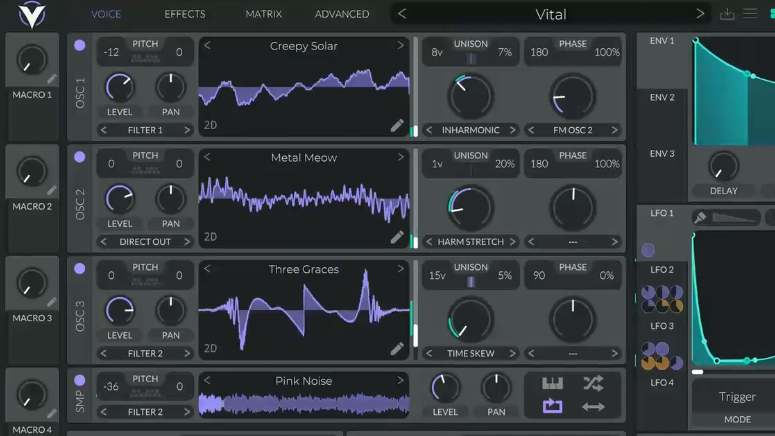Viewport: 775px width, 436px height.
Task: Click Macro 4 edit pencil icon
Action: [x=52, y=414]
